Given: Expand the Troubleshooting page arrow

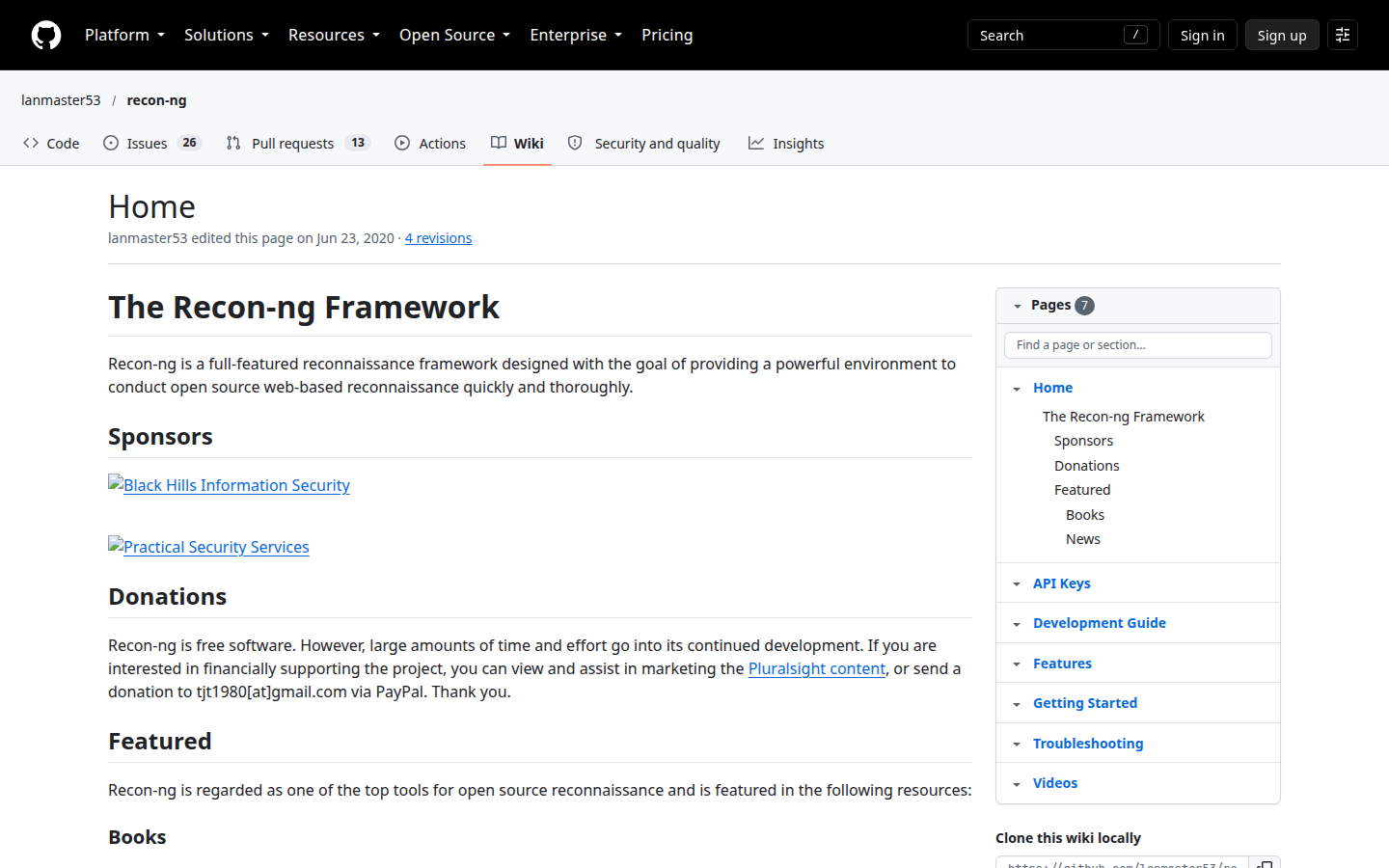Looking at the screenshot, I should pos(1017,745).
